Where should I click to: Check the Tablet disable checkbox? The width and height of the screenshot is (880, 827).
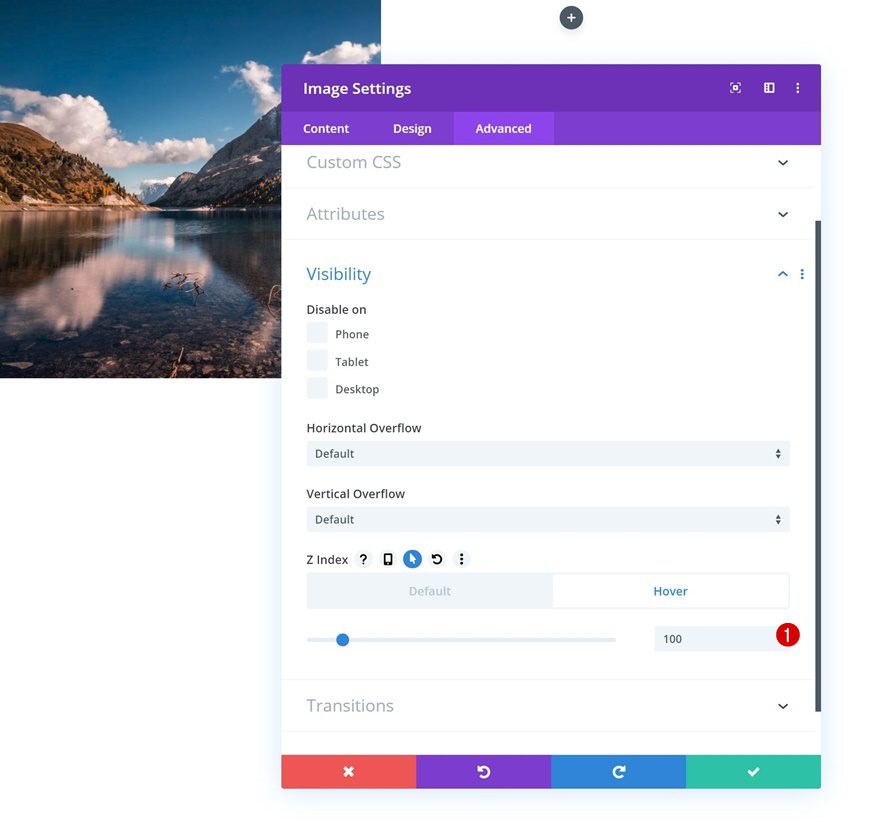(317, 361)
